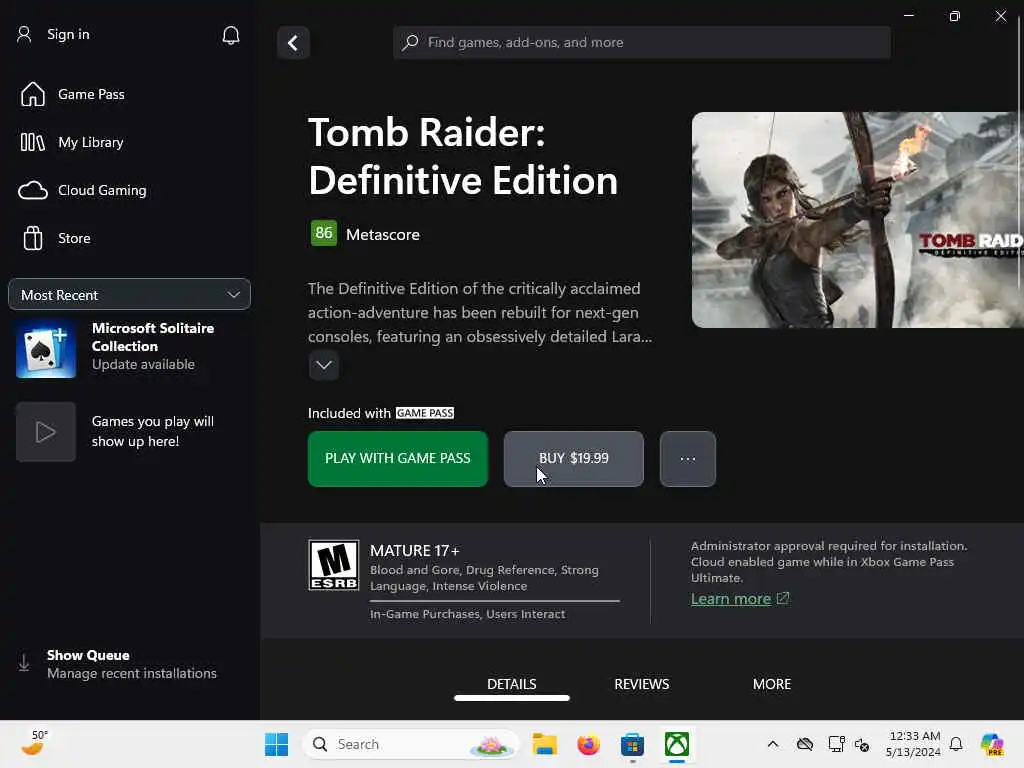
Task: Switch to the Details tab
Action: pyautogui.click(x=512, y=684)
